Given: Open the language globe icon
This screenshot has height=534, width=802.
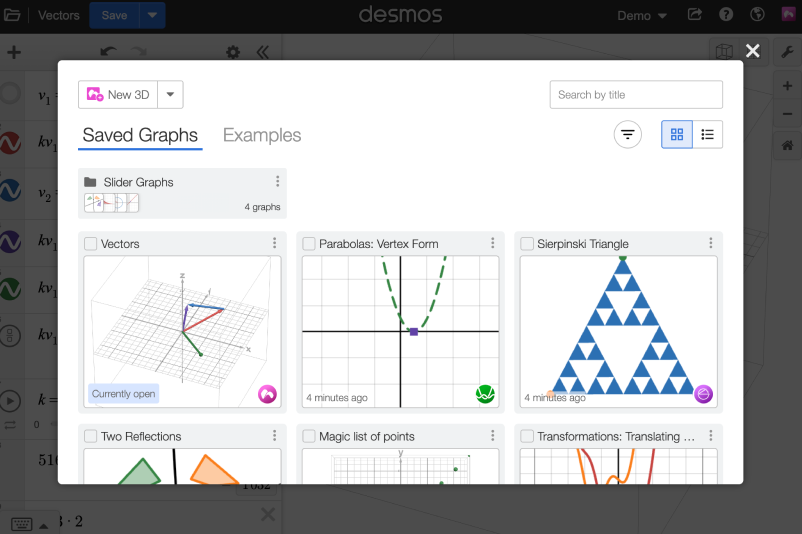Looking at the screenshot, I should (757, 15).
